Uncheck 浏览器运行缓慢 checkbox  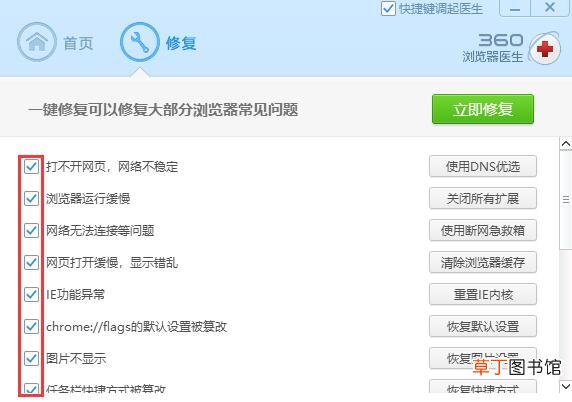coord(31,198)
